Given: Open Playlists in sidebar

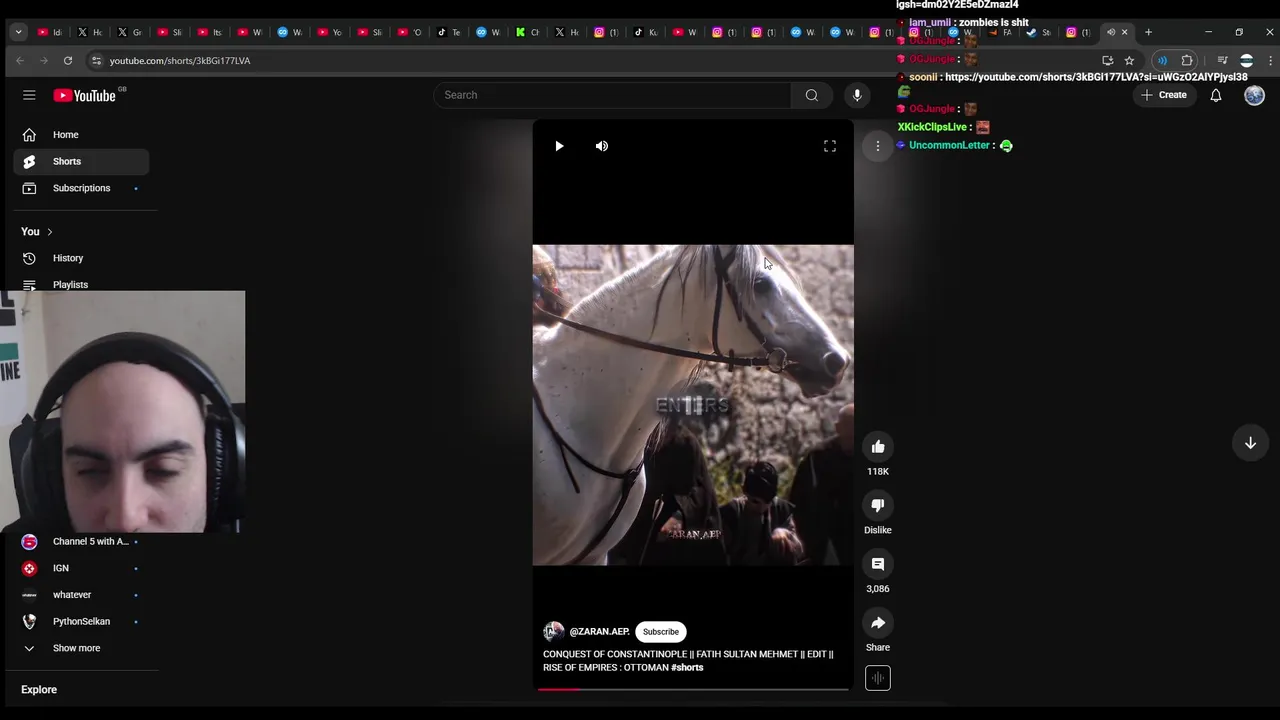Looking at the screenshot, I should [81, 284].
